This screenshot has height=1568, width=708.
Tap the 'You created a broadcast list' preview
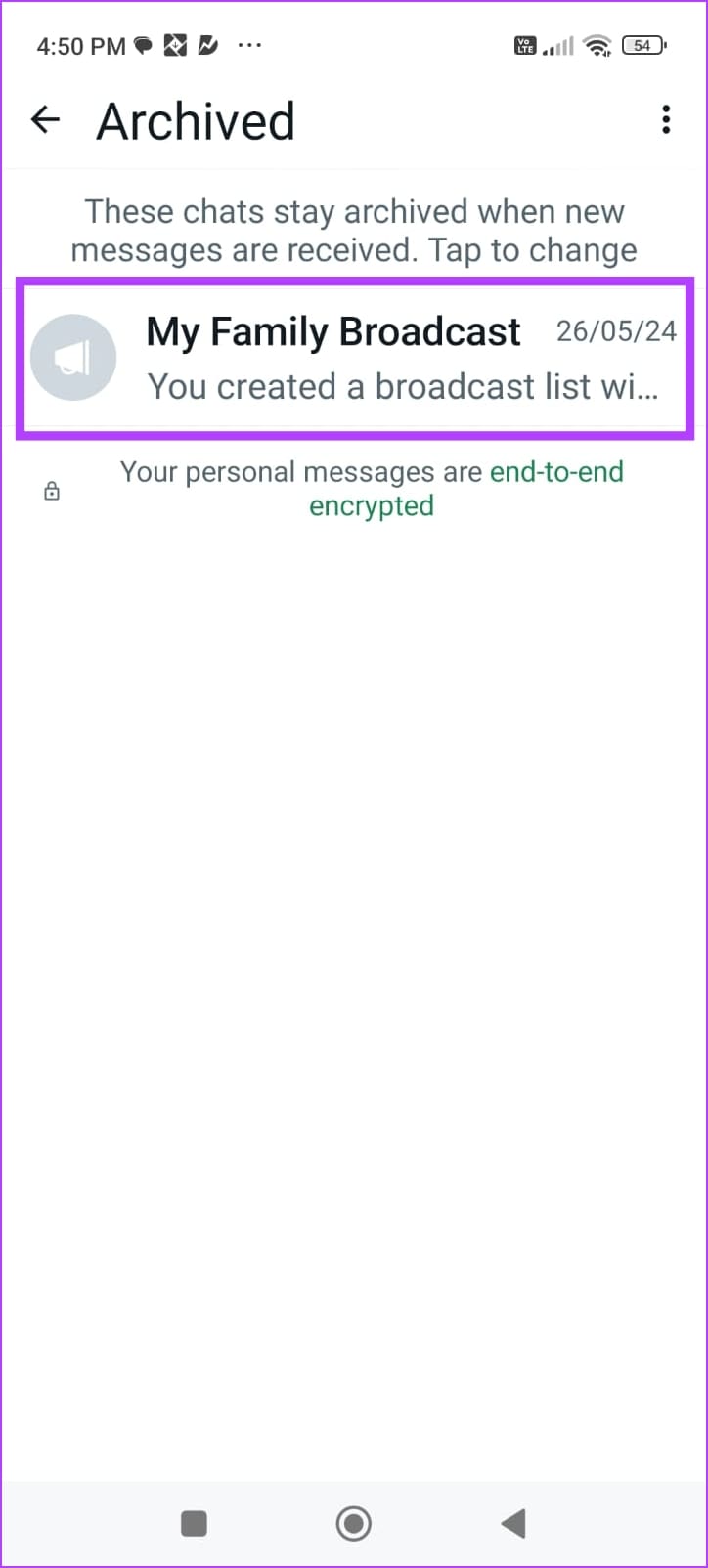click(x=403, y=387)
